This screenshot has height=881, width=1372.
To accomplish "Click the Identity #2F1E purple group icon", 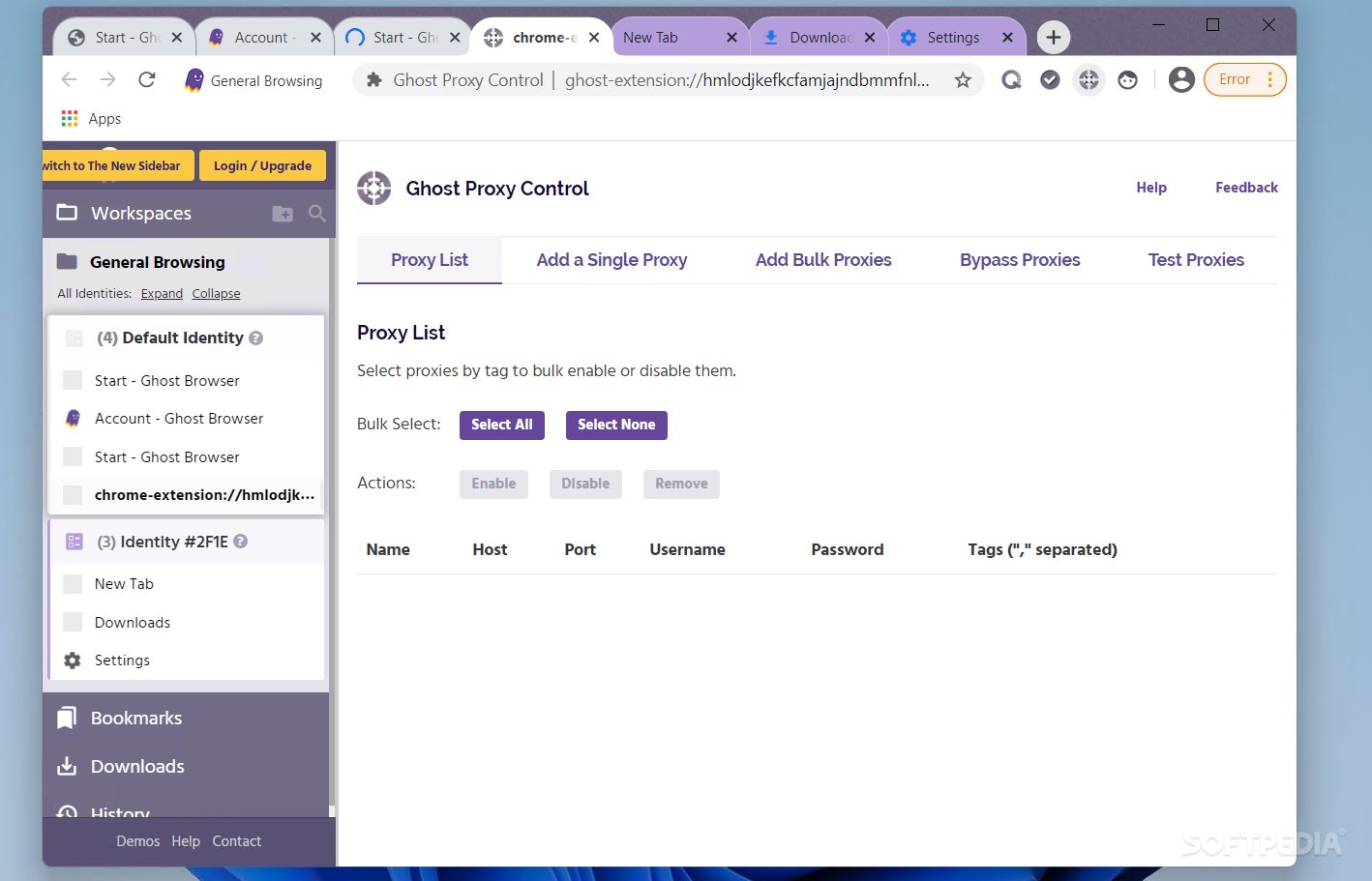I will (74, 542).
